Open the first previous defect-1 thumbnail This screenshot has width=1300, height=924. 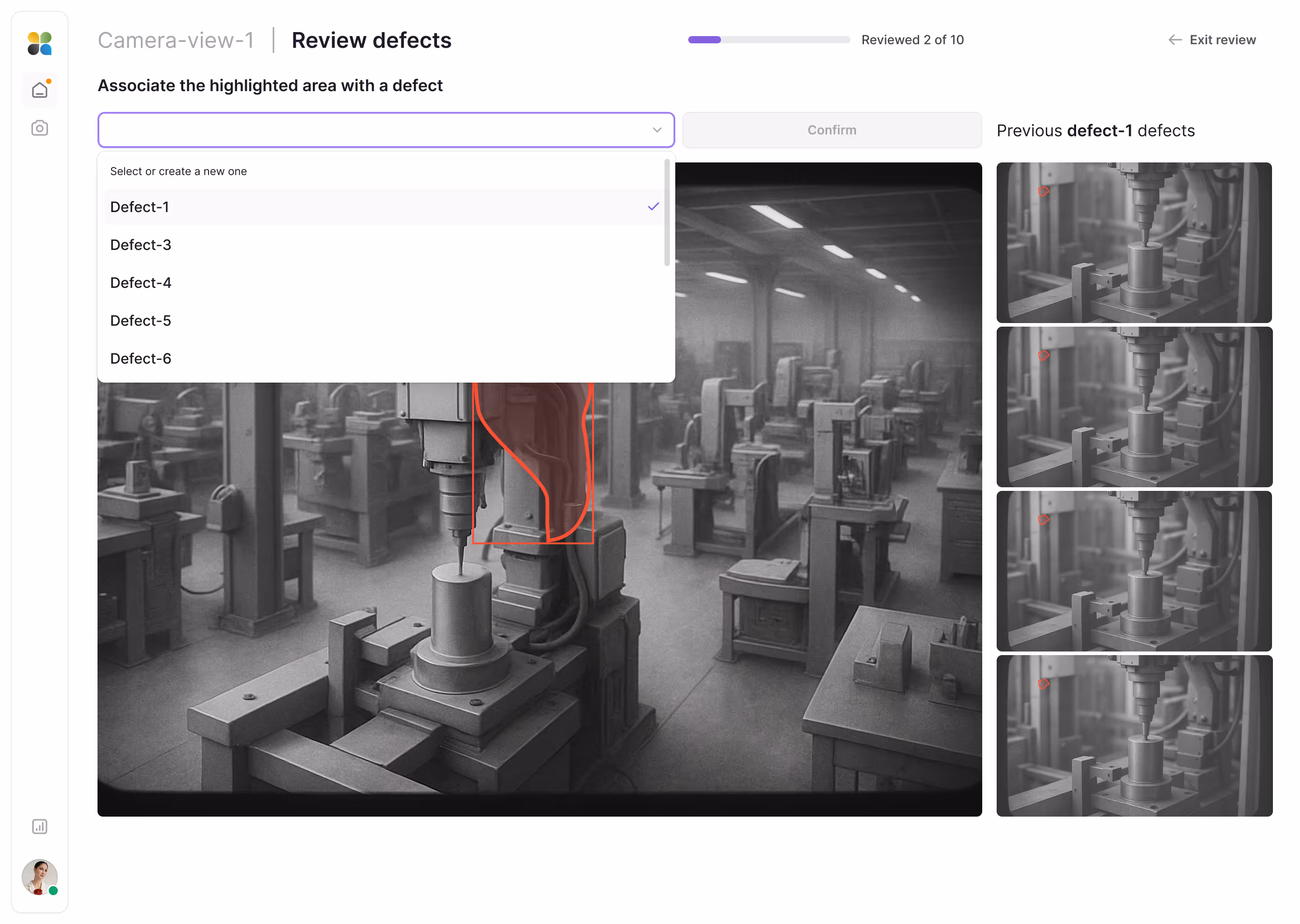tap(1134, 242)
